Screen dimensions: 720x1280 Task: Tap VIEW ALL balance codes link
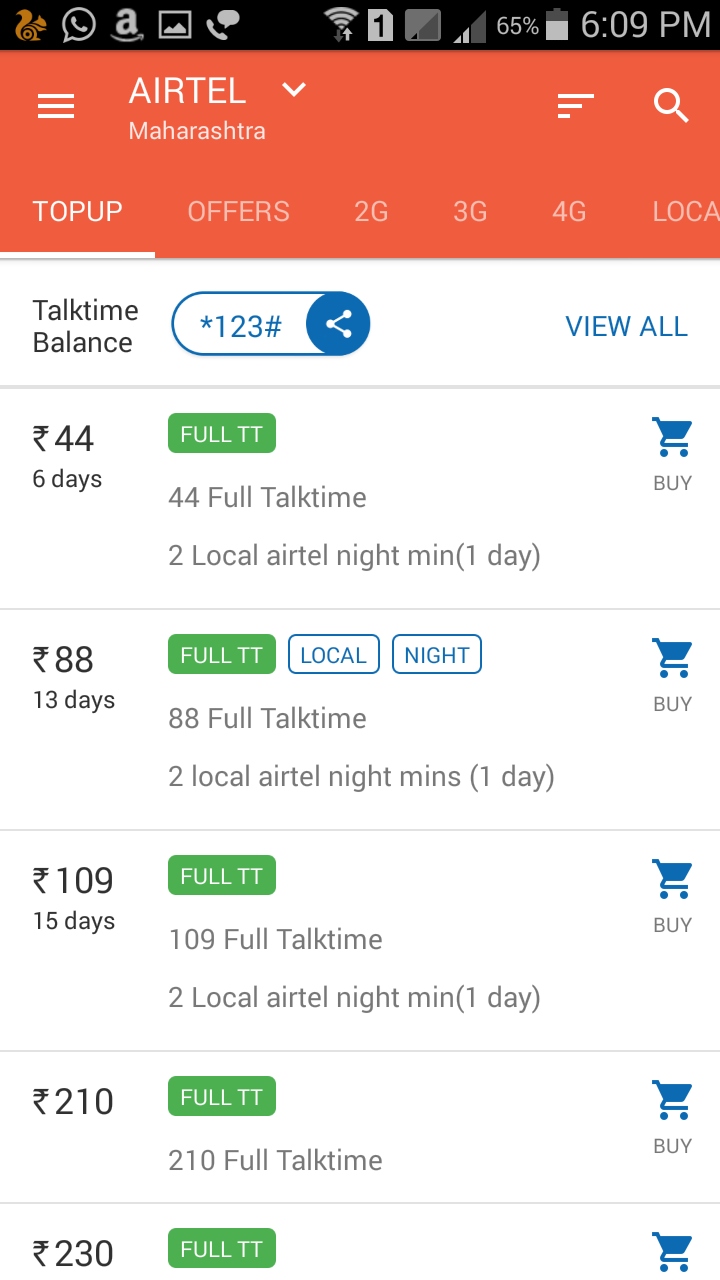[626, 326]
